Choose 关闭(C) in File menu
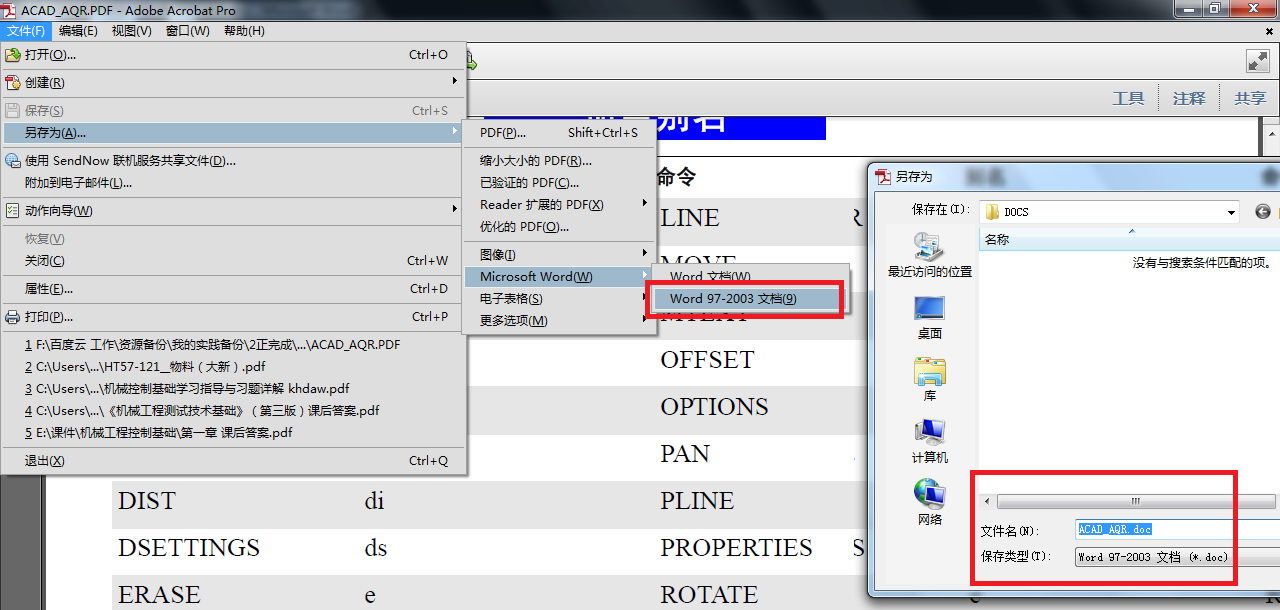 coord(234,261)
